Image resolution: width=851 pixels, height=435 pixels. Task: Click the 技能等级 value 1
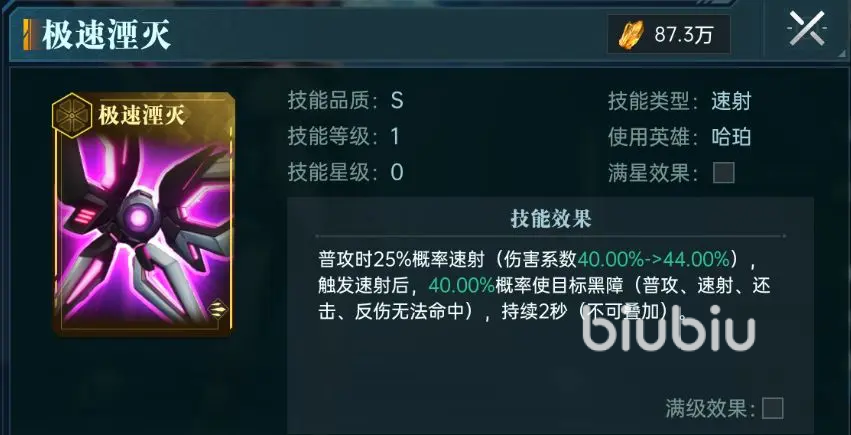click(395, 137)
